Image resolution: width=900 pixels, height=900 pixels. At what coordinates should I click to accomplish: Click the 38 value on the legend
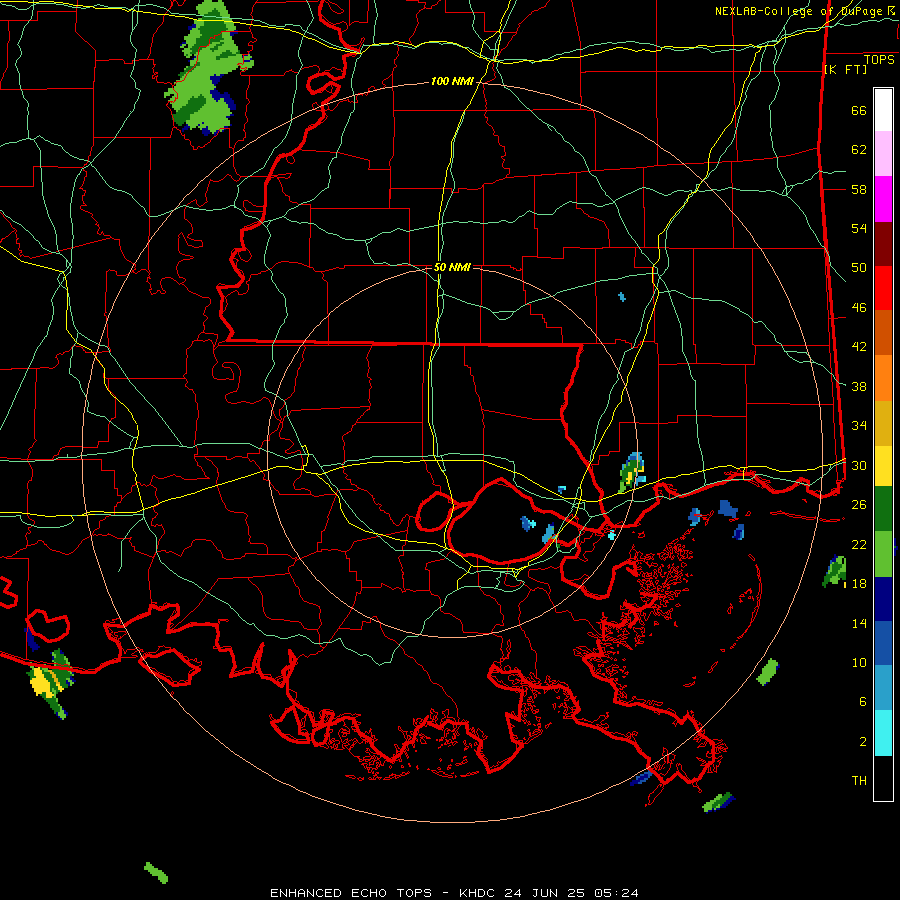(x=858, y=386)
